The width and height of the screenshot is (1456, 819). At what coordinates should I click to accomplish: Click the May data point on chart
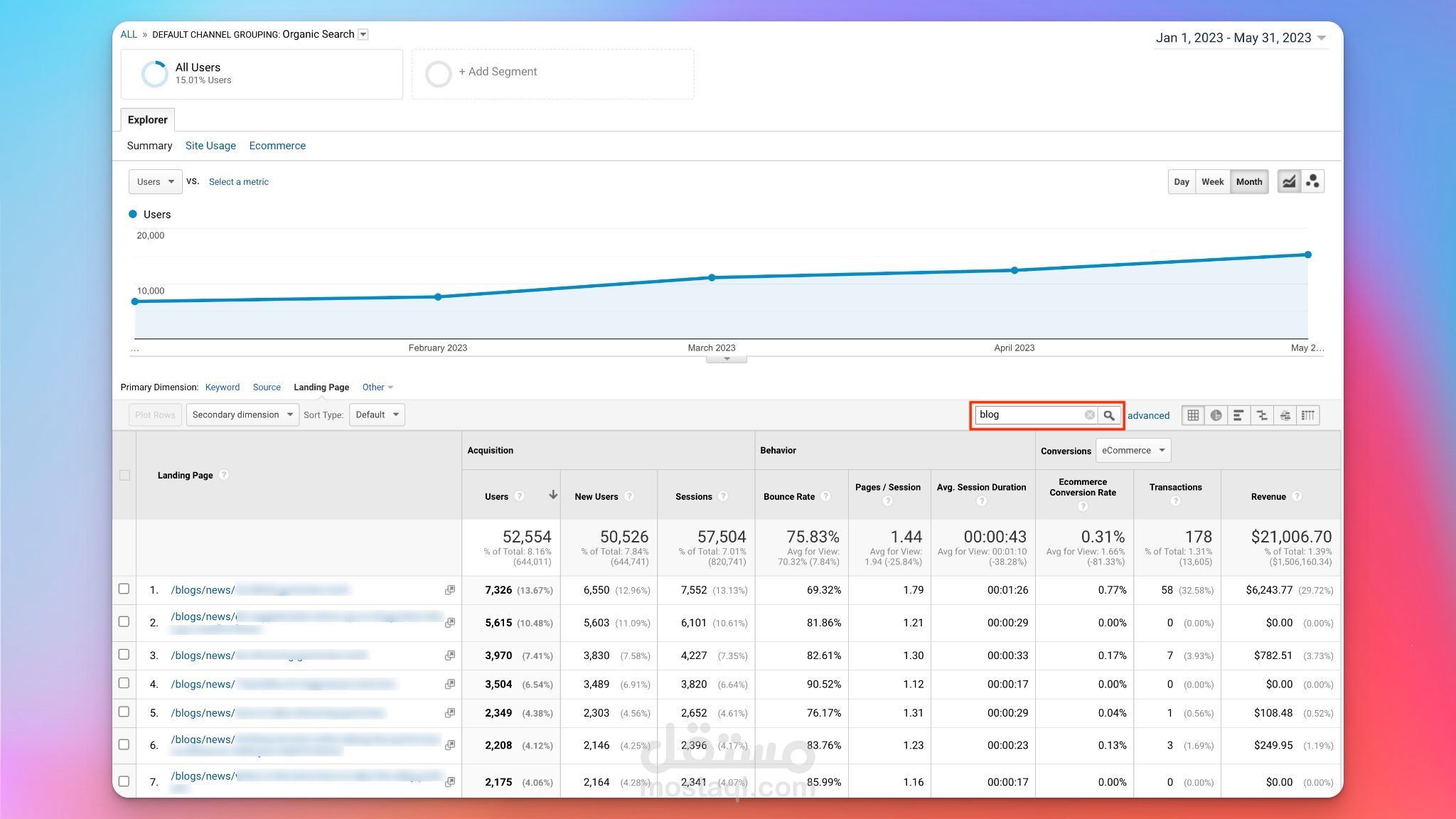coord(1307,255)
